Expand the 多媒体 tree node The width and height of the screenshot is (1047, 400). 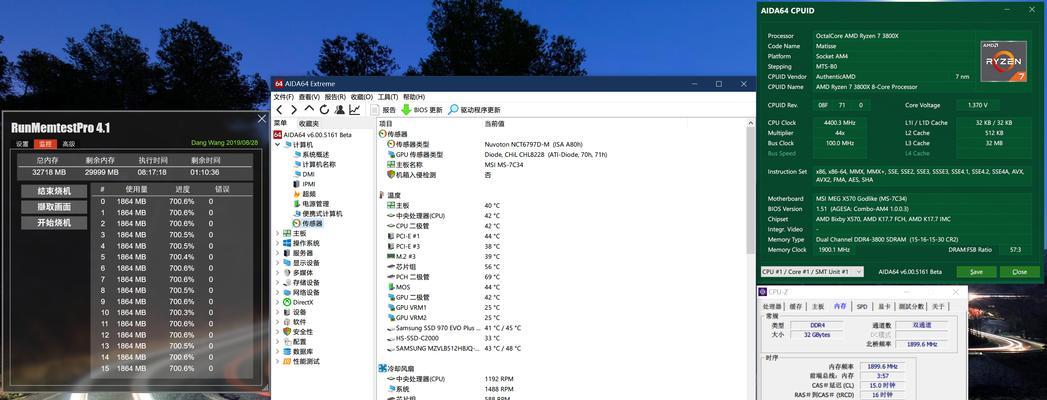[278, 272]
